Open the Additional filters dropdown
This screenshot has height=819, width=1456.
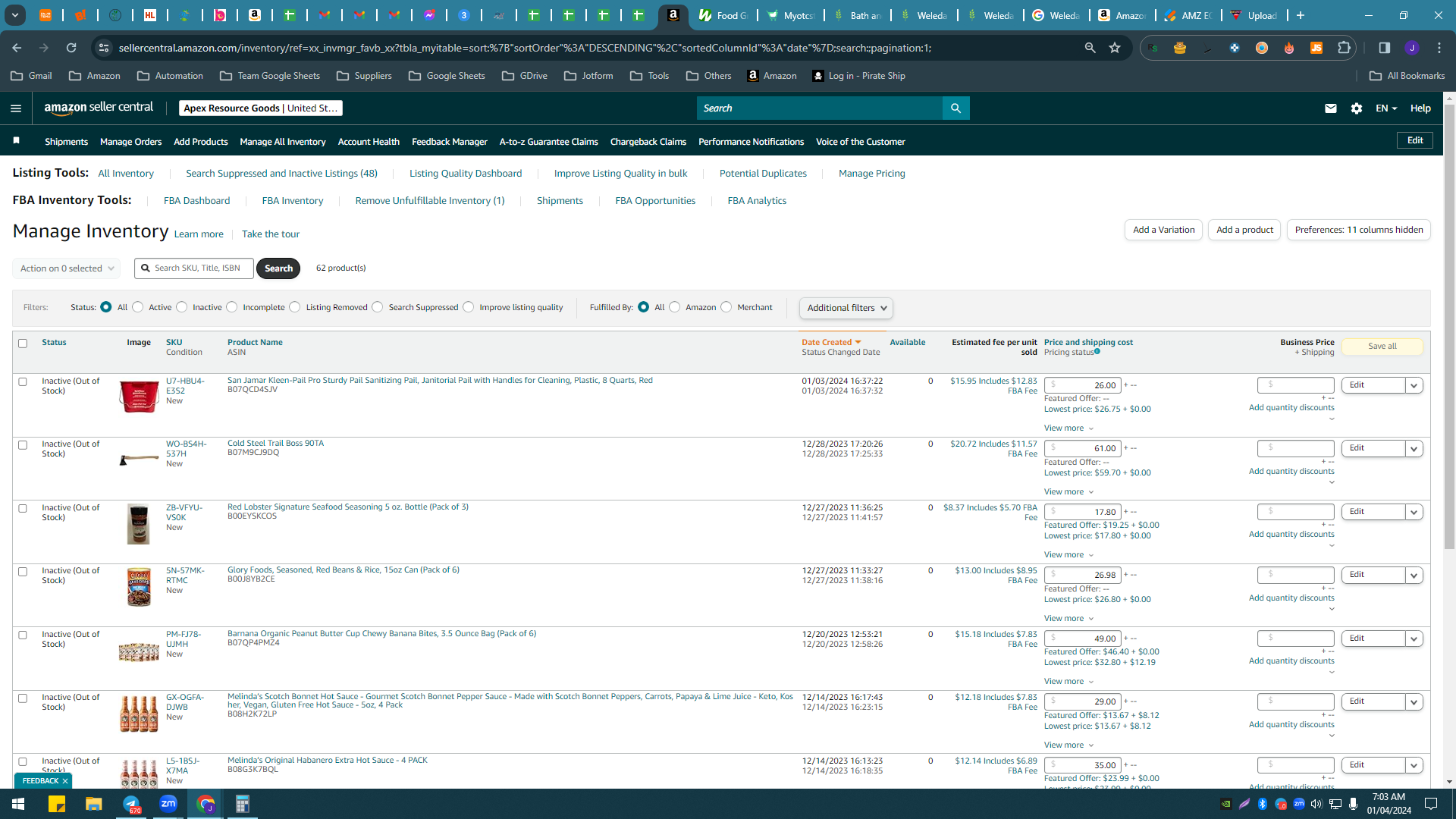(846, 308)
